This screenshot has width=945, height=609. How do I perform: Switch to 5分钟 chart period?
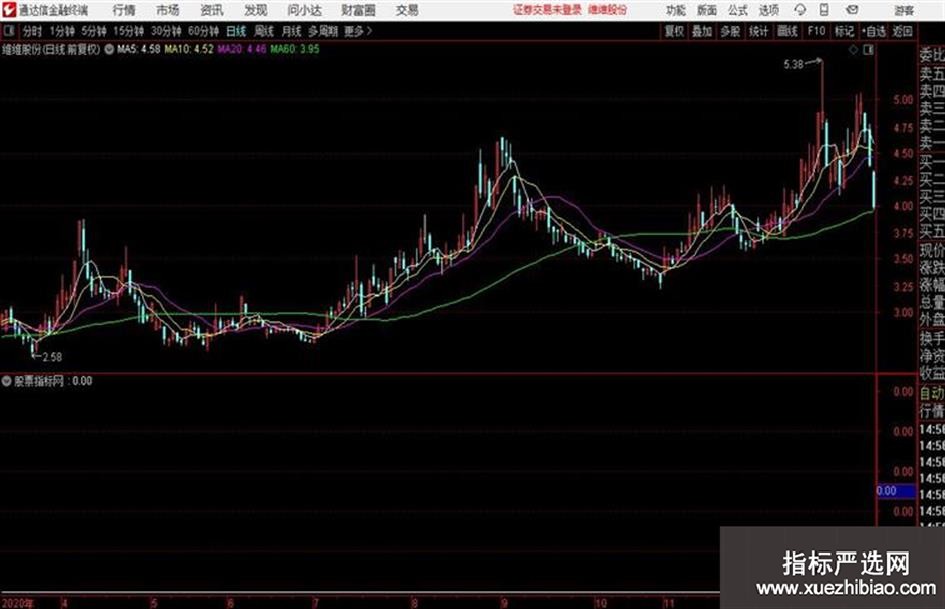94,31
